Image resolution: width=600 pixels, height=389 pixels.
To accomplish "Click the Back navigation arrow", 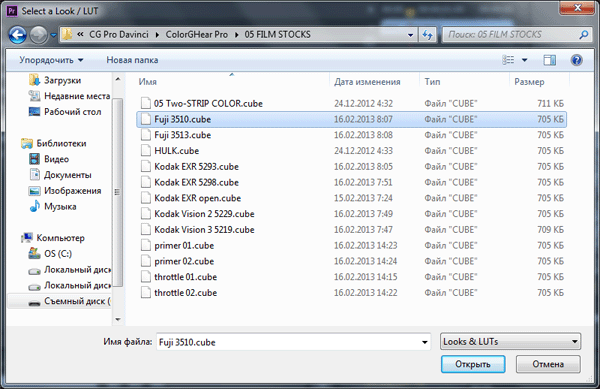I will pyautogui.click(x=17, y=35).
